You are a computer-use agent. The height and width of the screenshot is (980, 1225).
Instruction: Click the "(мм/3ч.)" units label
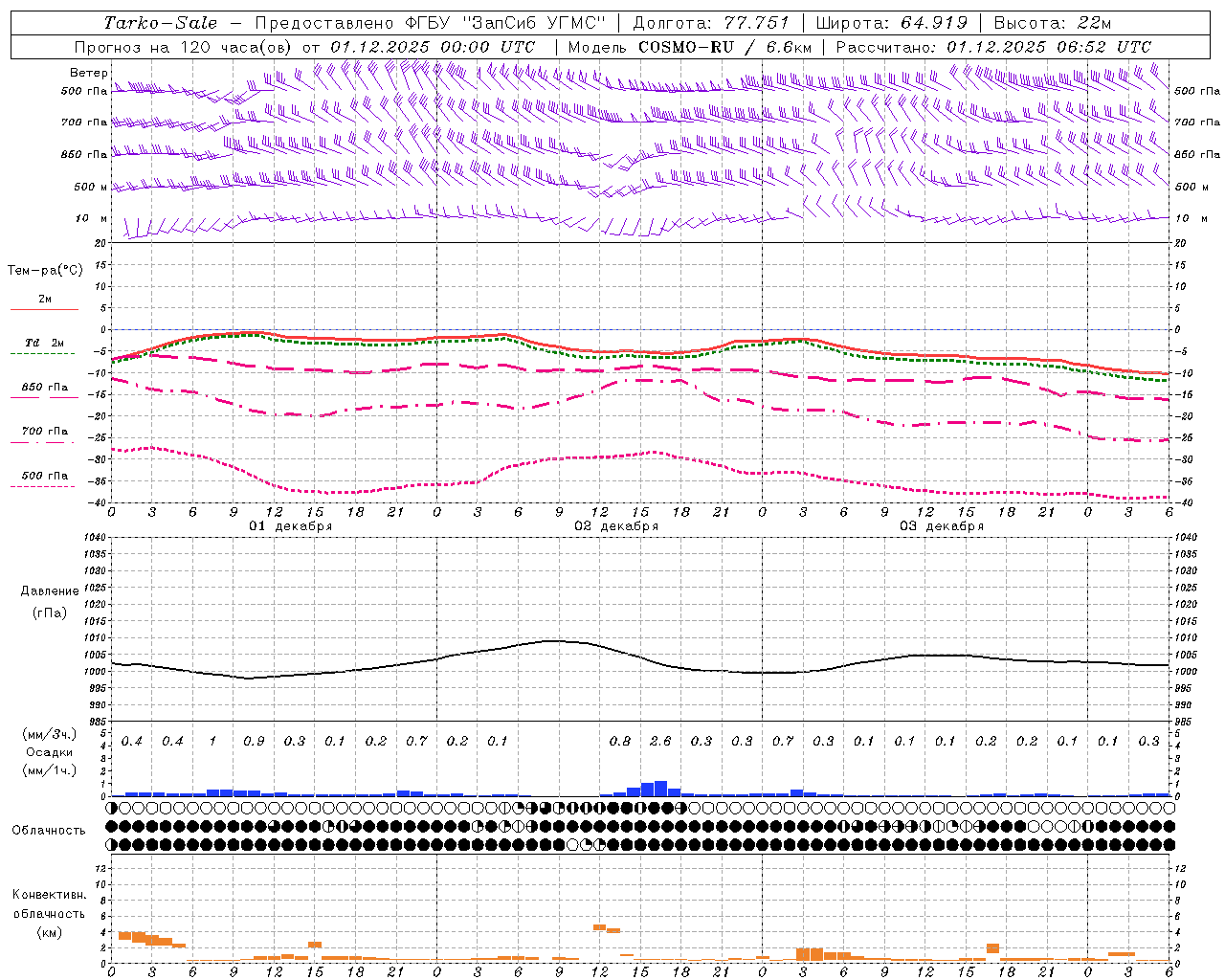coord(50,734)
